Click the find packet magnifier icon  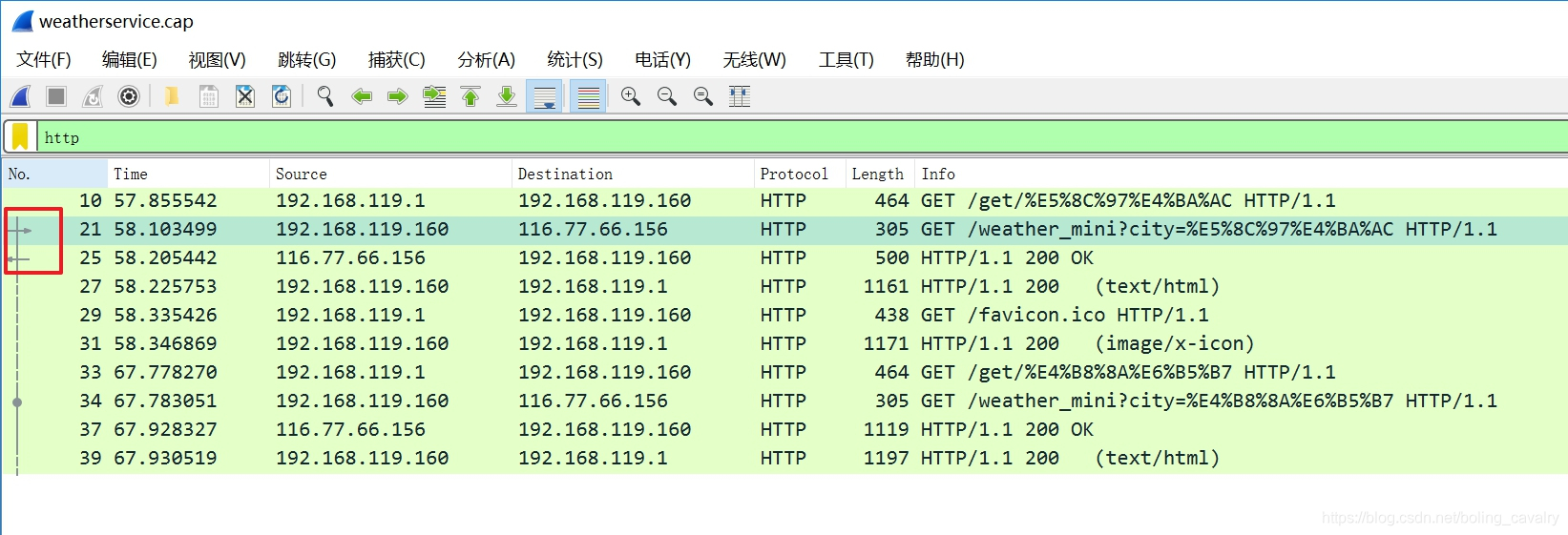pos(325,96)
